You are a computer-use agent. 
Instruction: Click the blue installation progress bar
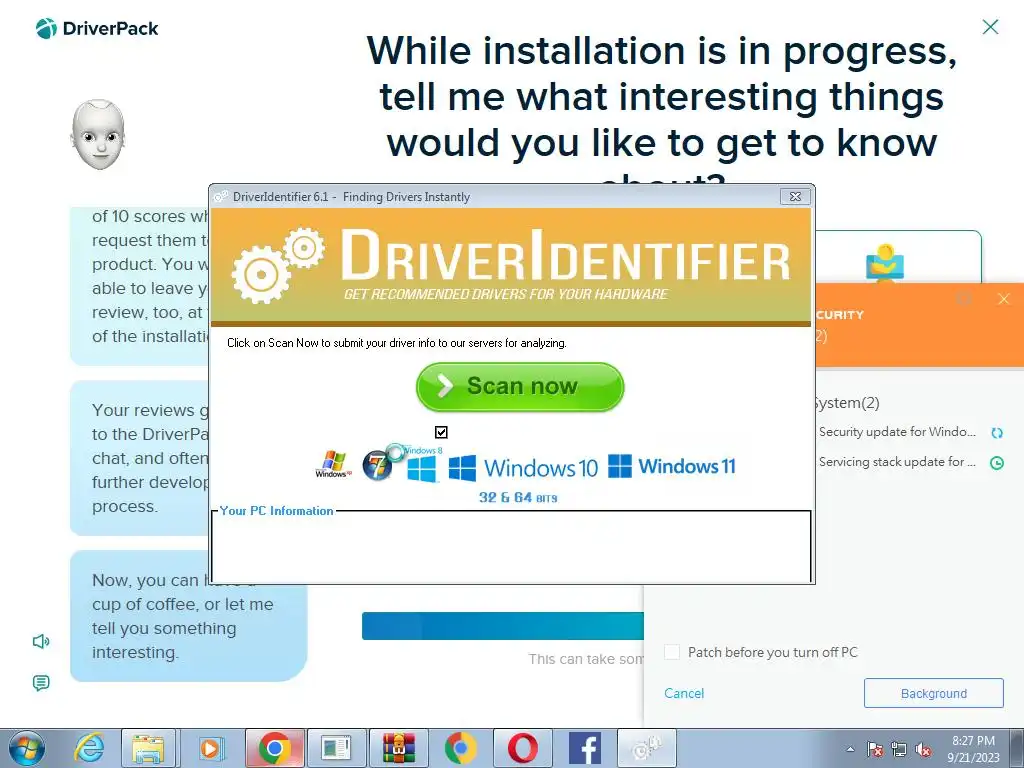[503, 626]
